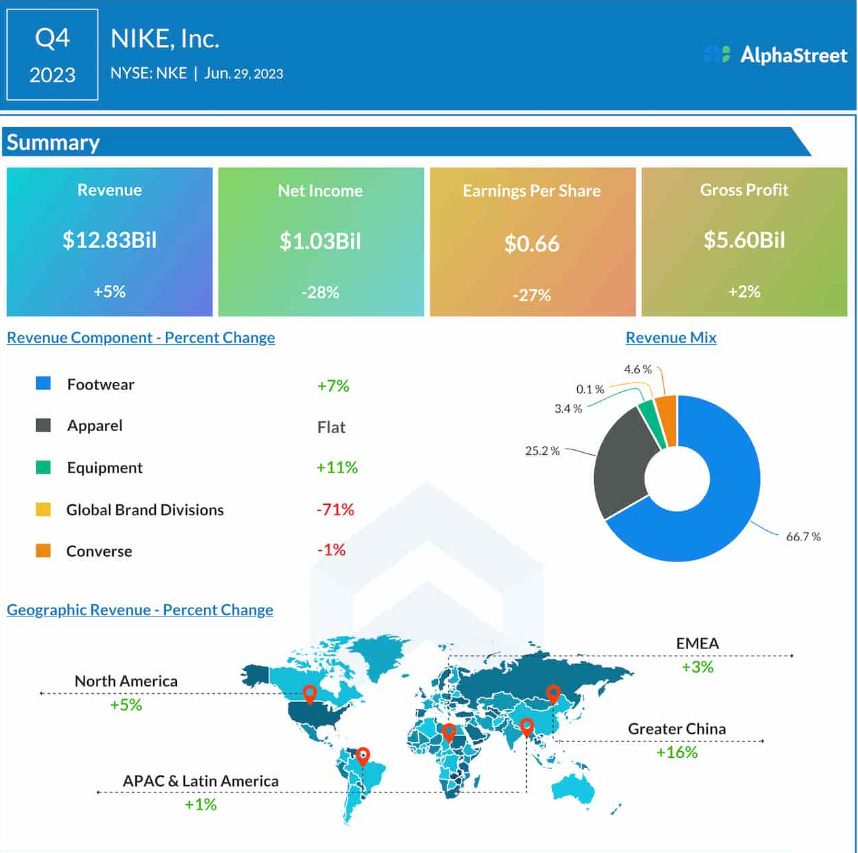This screenshot has height=853, width=858.
Task: Click the Global Brand Divisions '-71%' value
Action: [x=335, y=509]
